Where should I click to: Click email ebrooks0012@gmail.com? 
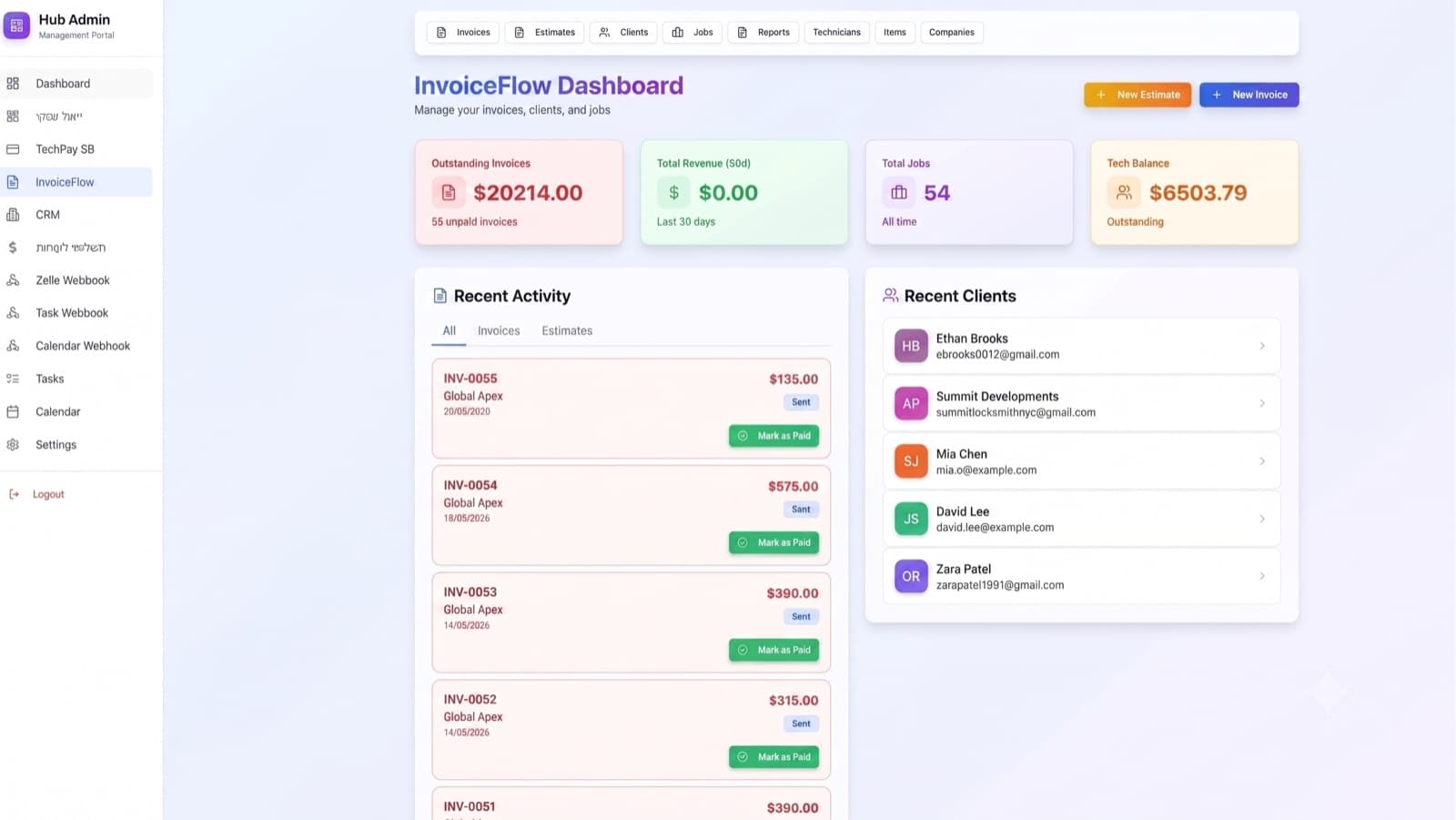pos(997,355)
